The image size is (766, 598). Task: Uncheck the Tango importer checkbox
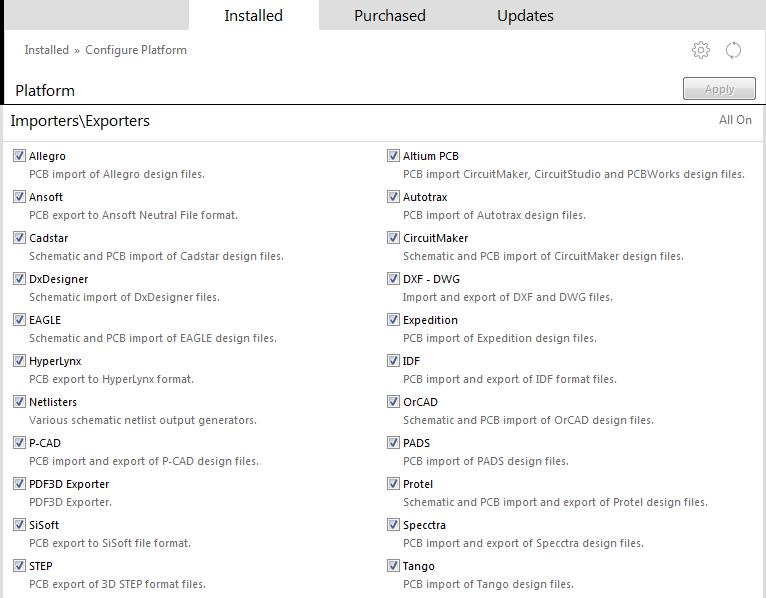pyautogui.click(x=393, y=566)
